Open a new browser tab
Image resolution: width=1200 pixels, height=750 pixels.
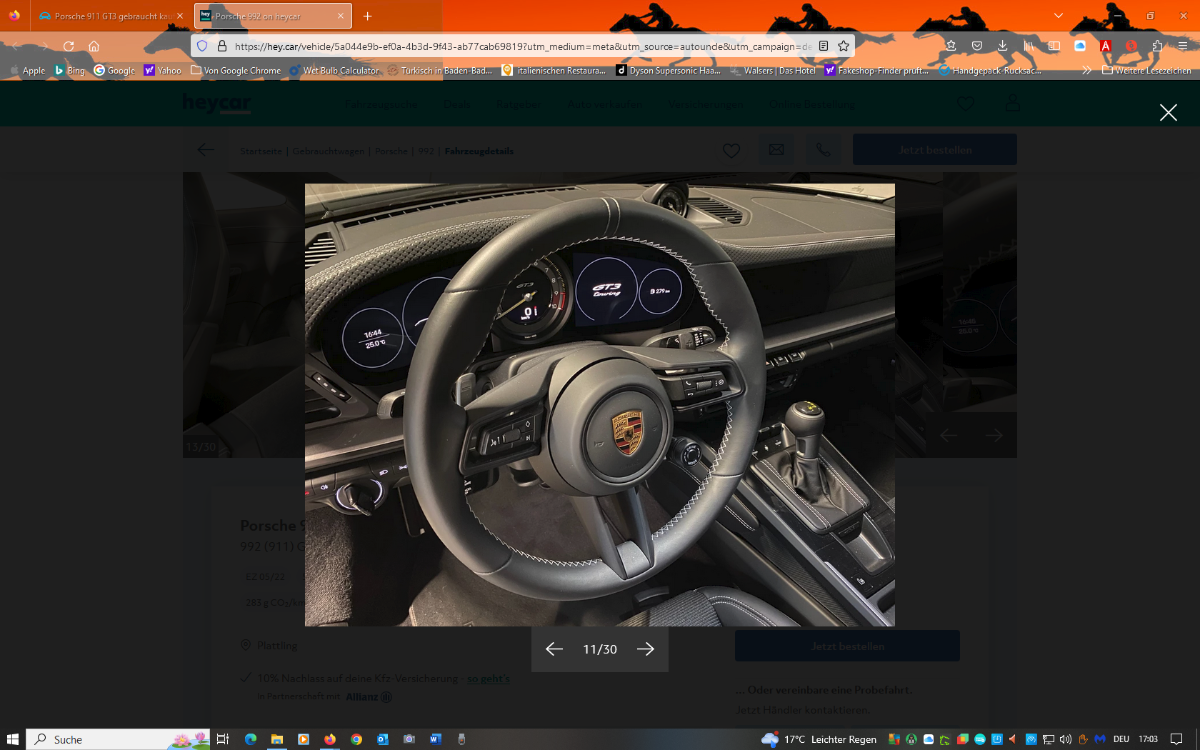coord(367,16)
